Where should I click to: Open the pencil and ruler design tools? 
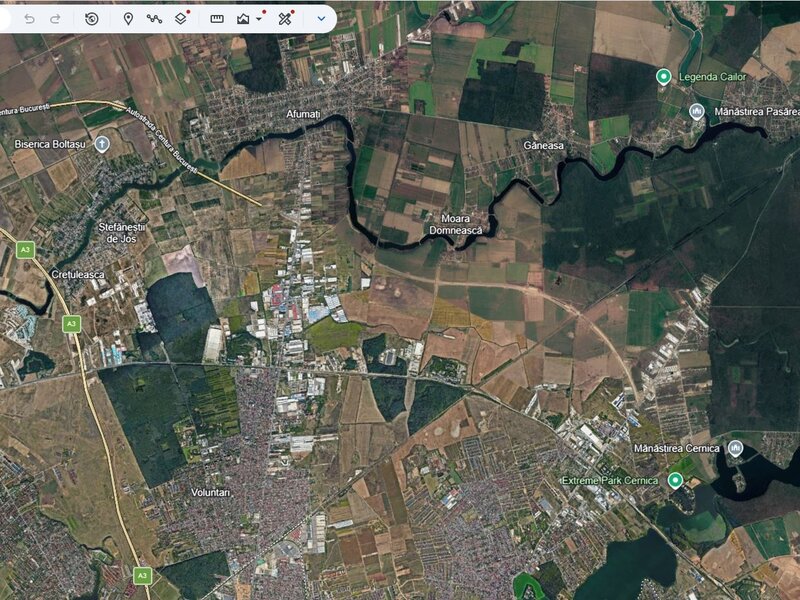click(x=285, y=19)
